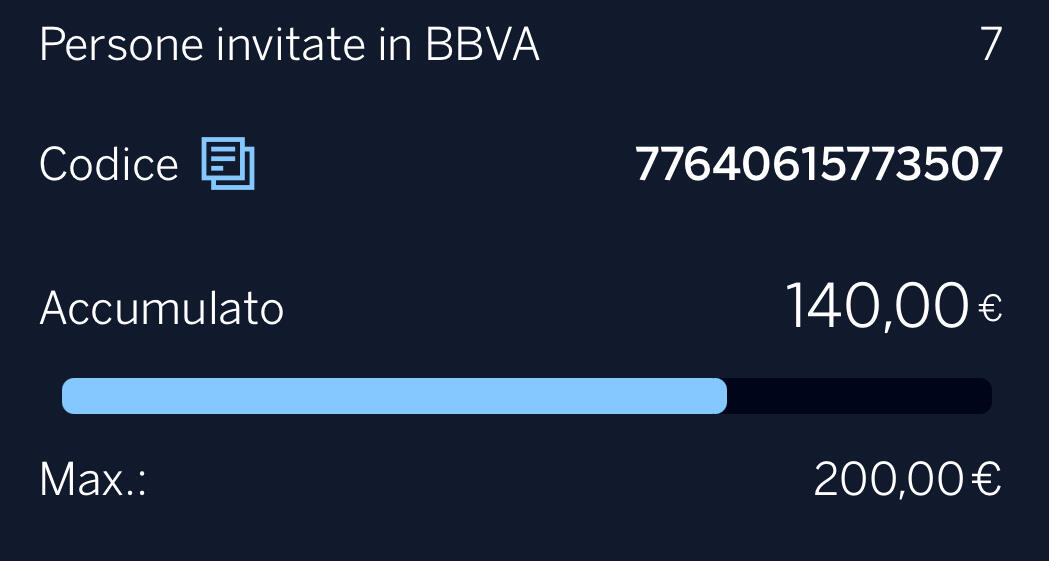Tap the small euro symbol after 140,00
Screen dimensions: 1049x561
click(990, 311)
